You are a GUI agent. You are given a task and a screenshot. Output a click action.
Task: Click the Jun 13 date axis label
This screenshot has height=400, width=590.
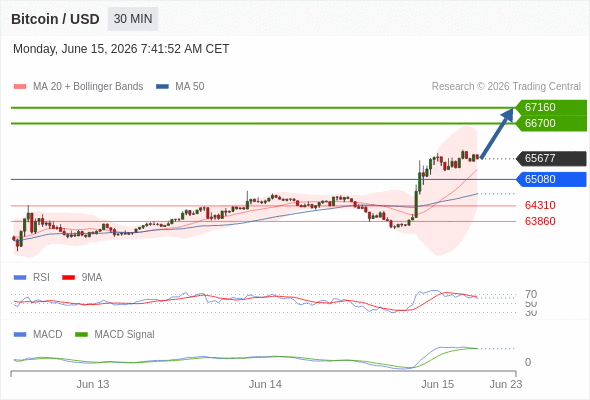(x=93, y=385)
